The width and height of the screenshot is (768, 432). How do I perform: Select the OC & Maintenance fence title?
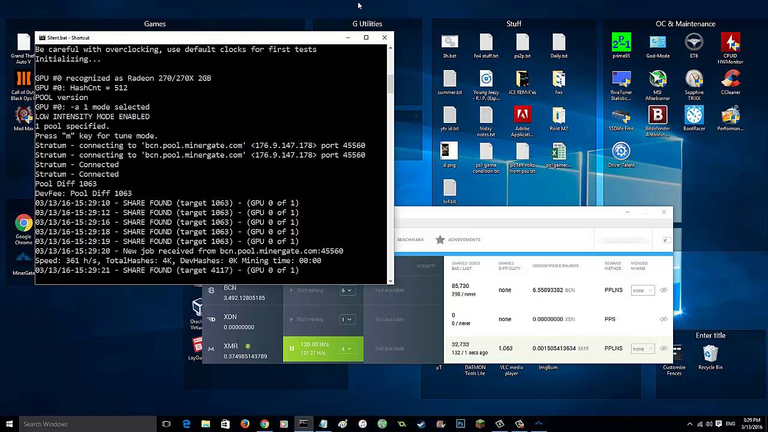685,24
